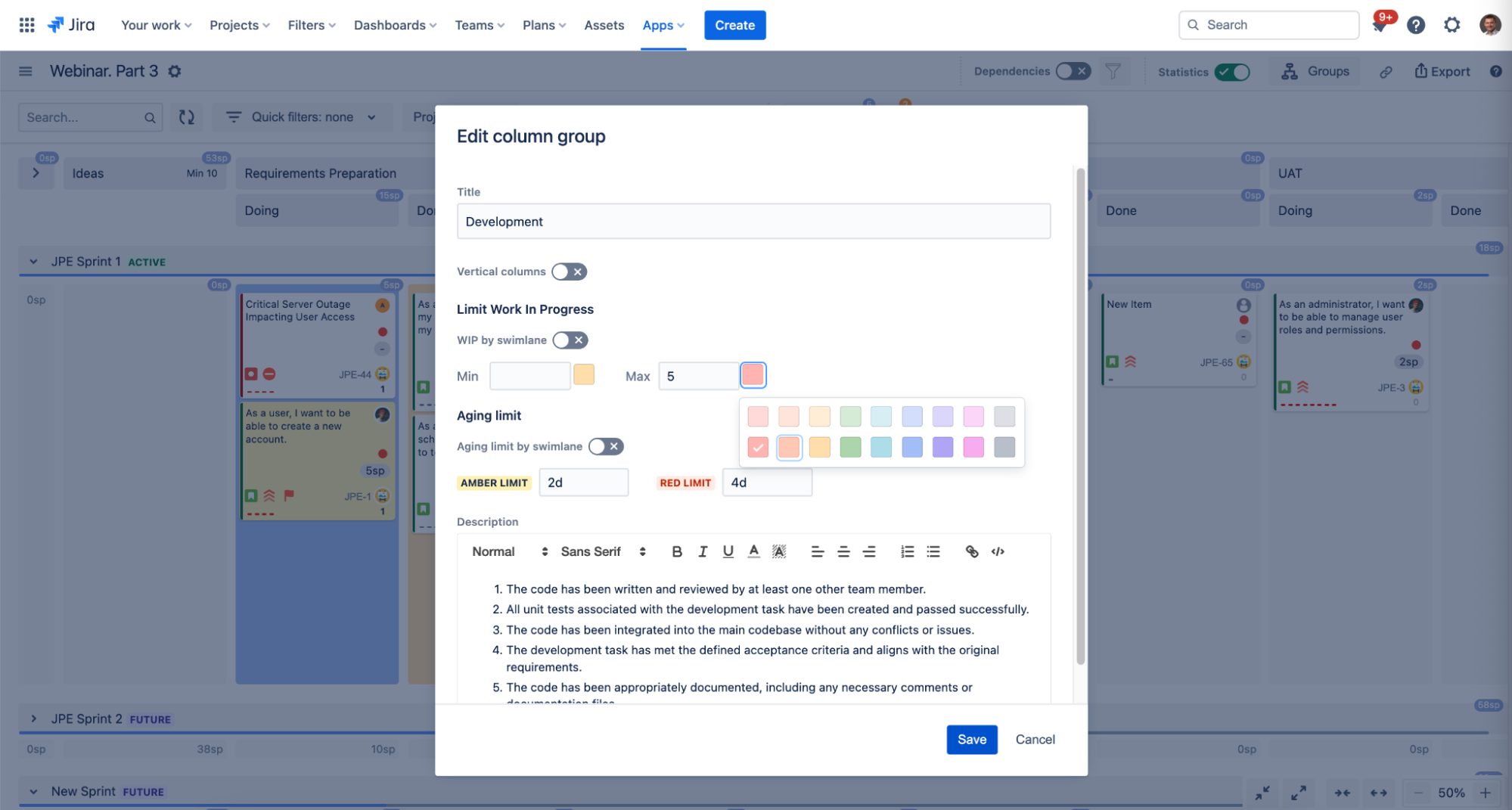Toggle WIP by swimlane
Viewport: 1512px width, 810px height.
[x=570, y=340]
